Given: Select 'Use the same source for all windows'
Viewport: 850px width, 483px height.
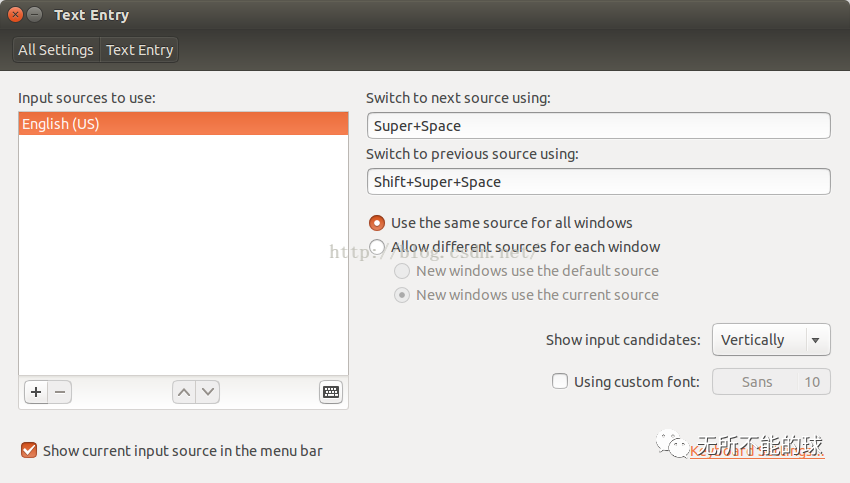Looking at the screenshot, I should click(377, 223).
